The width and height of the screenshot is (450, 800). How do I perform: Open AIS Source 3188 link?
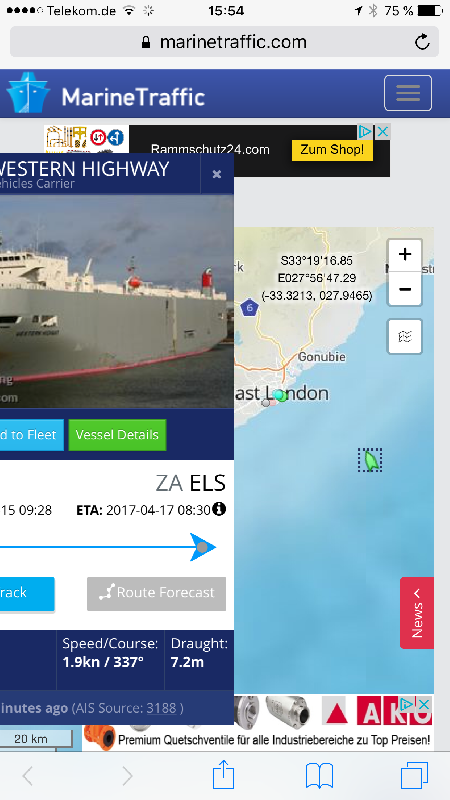(161, 708)
